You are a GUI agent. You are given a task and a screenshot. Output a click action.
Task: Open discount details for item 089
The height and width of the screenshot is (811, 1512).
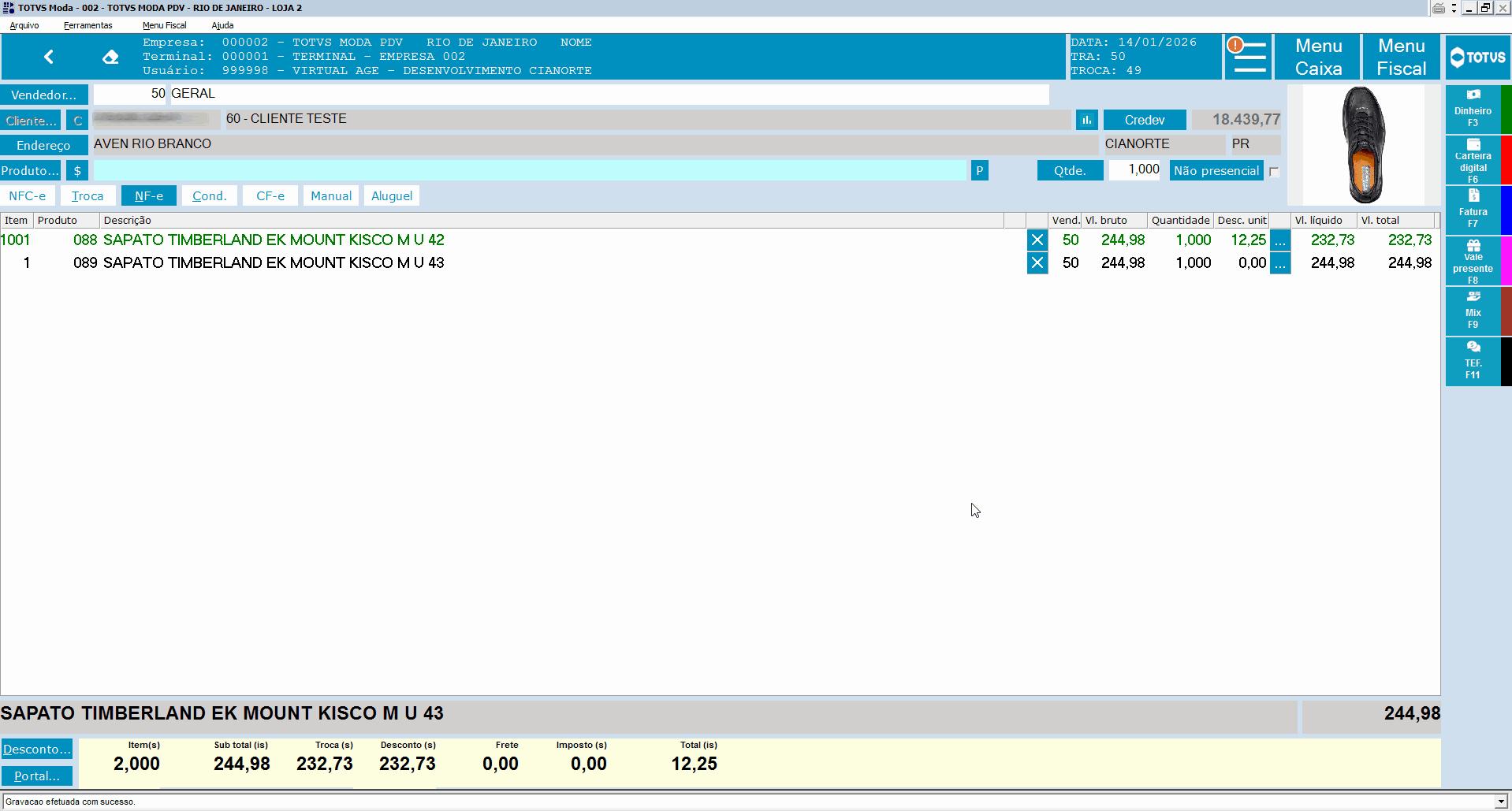point(1280,263)
